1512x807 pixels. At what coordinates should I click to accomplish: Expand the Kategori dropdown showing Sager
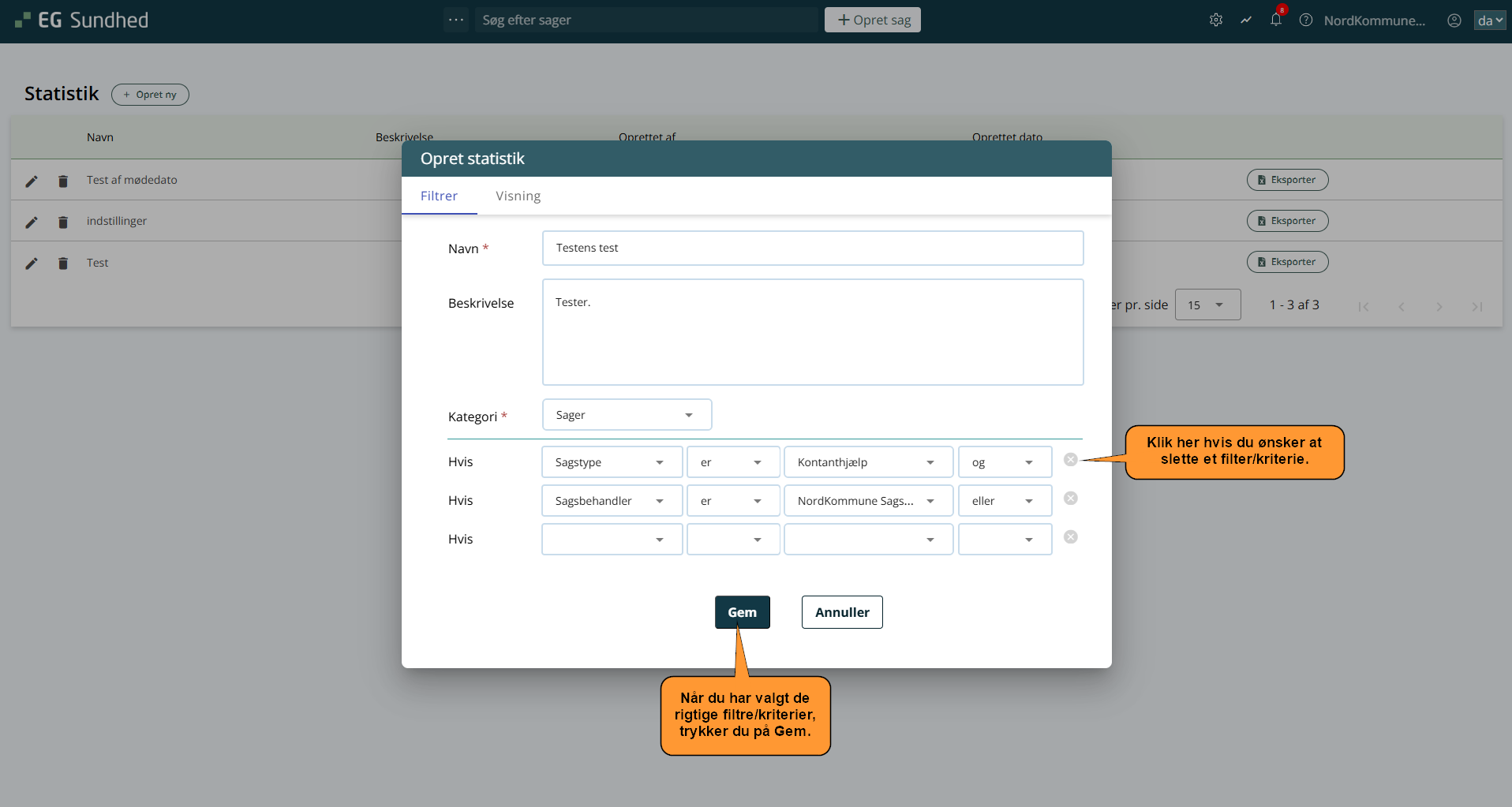(x=627, y=415)
